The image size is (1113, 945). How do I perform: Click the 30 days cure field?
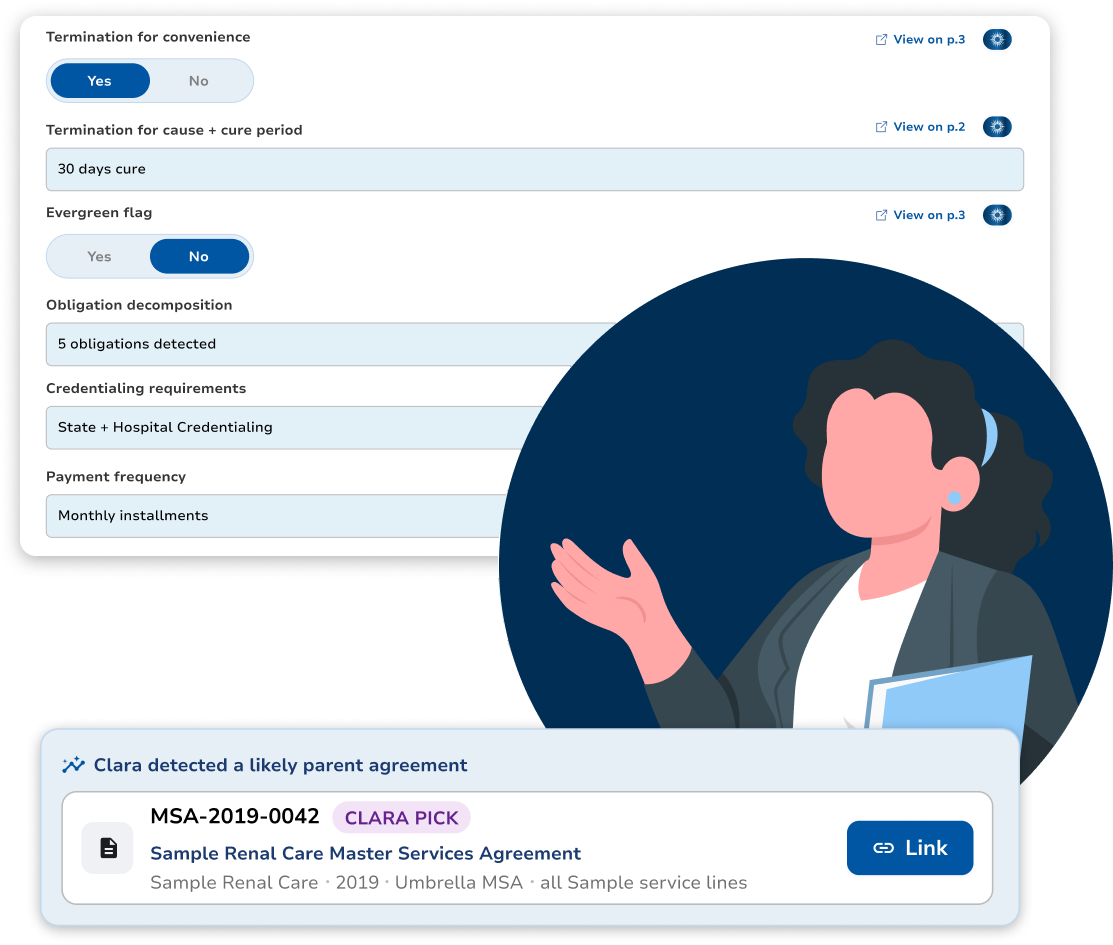point(534,169)
